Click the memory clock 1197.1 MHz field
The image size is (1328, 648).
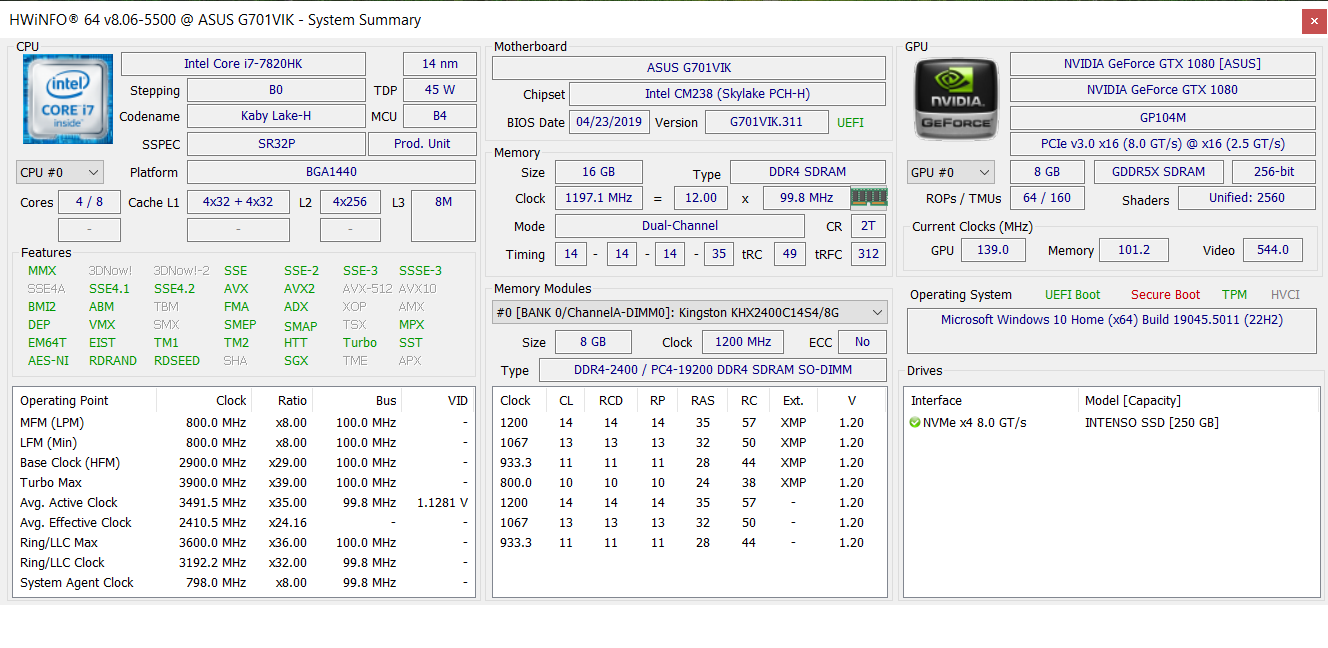pos(598,198)
